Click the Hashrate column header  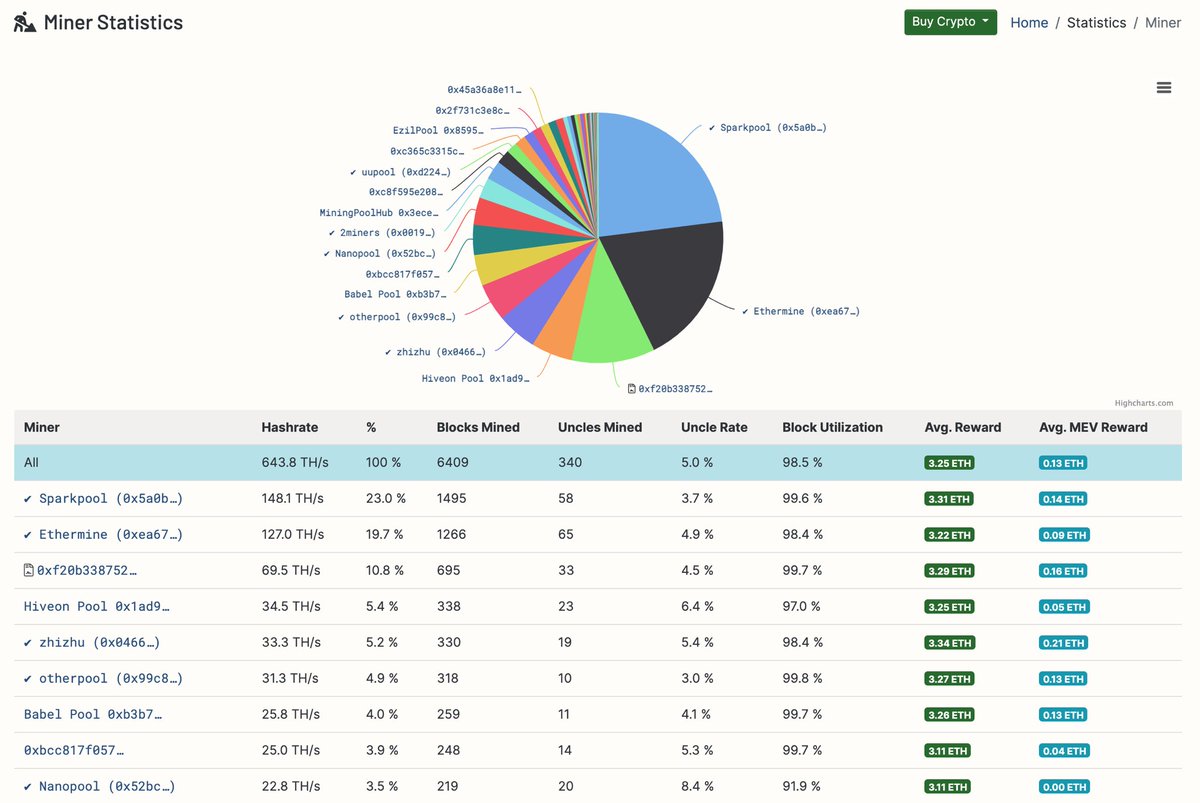[289, 427]
